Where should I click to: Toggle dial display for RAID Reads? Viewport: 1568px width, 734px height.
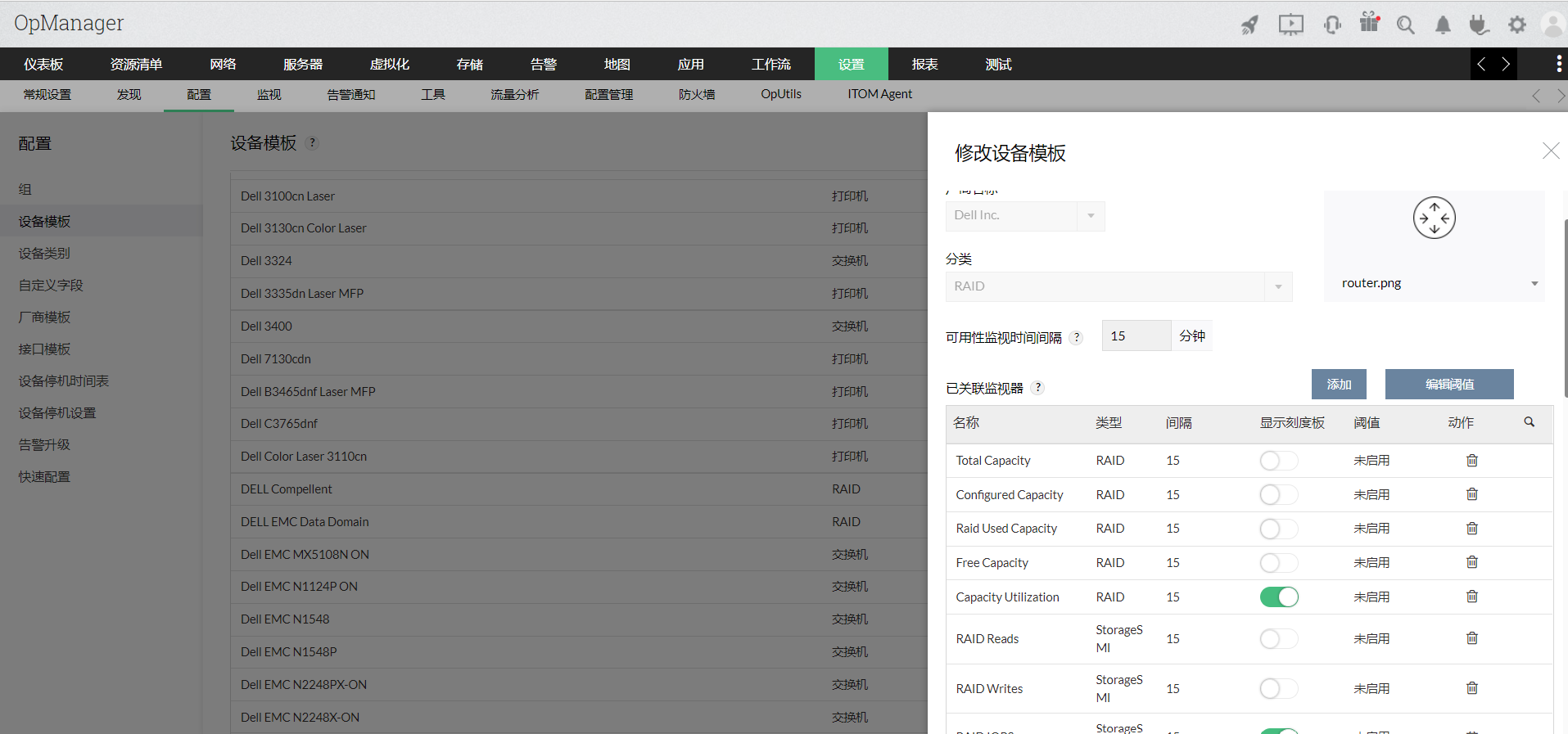(1279, 639)
